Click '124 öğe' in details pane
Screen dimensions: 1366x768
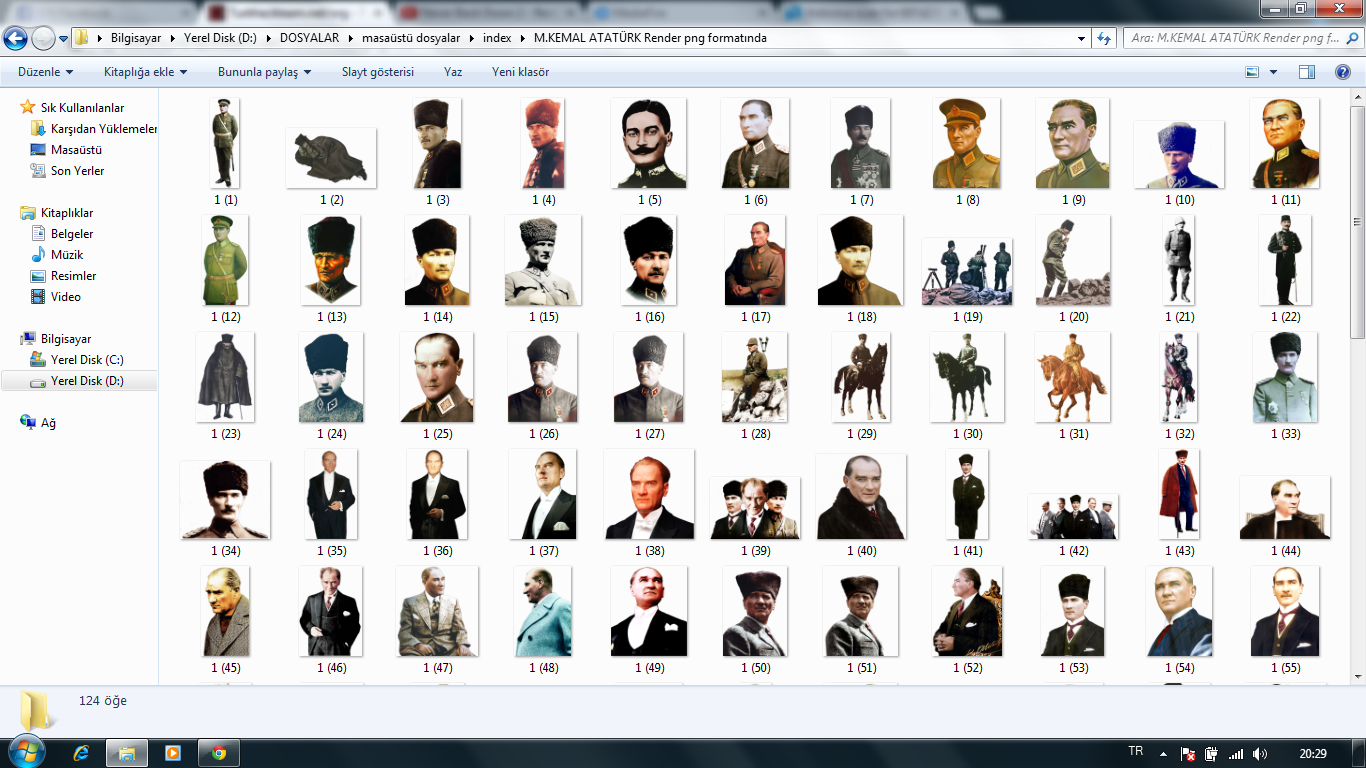pyautogui.click(x=103, y=701)
